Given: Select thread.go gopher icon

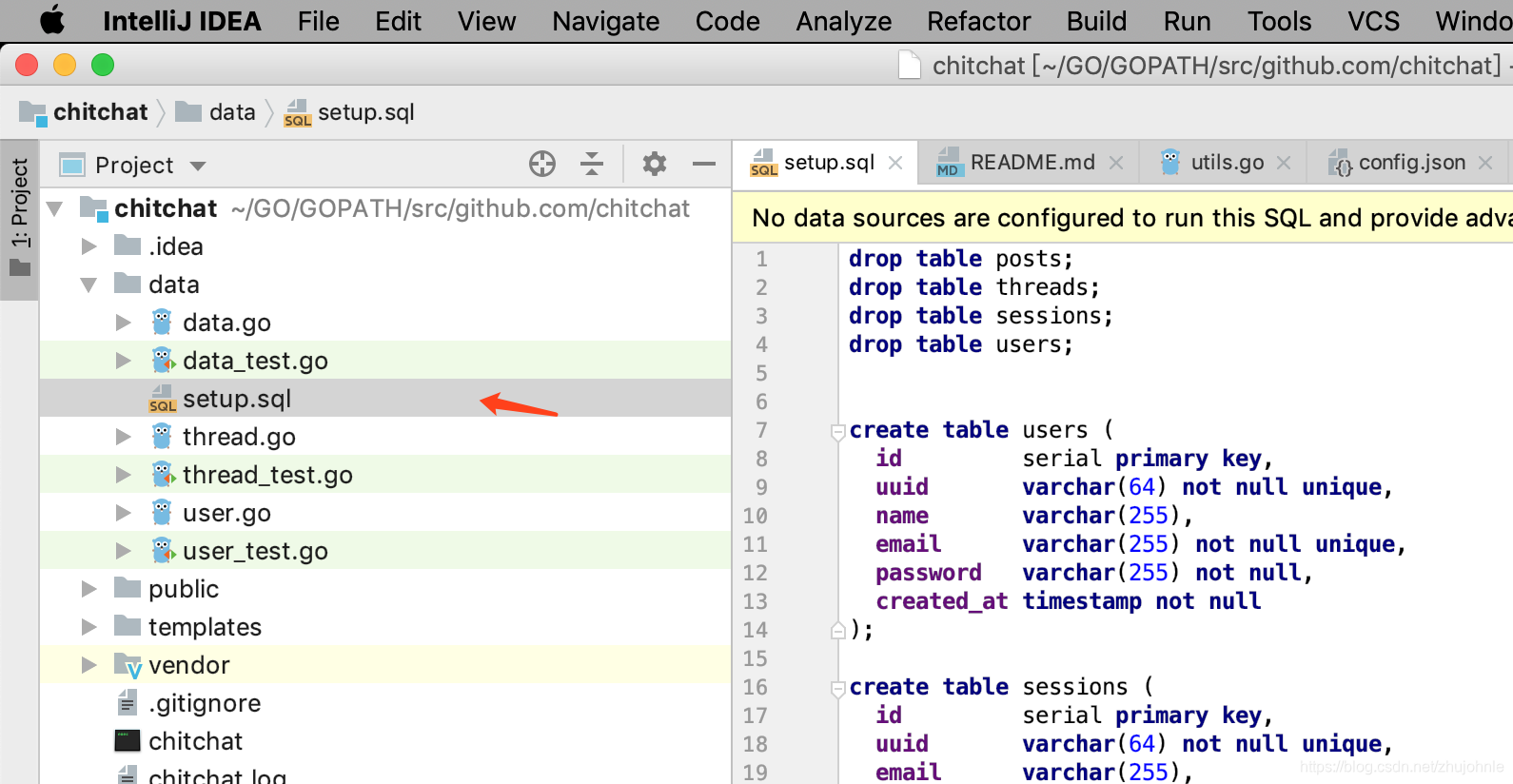Looking at the screenshot, I should point(162,436).
